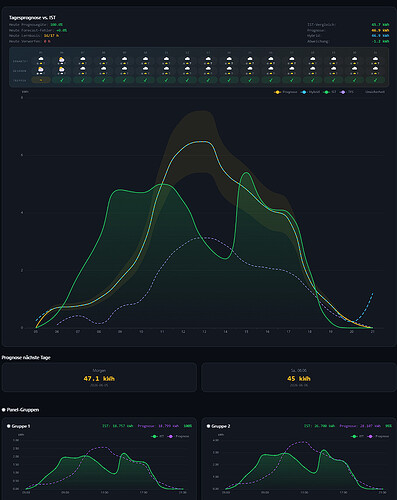
Task: Click the IST peak near hour 15 in main chart
Action: click(246, 173)
